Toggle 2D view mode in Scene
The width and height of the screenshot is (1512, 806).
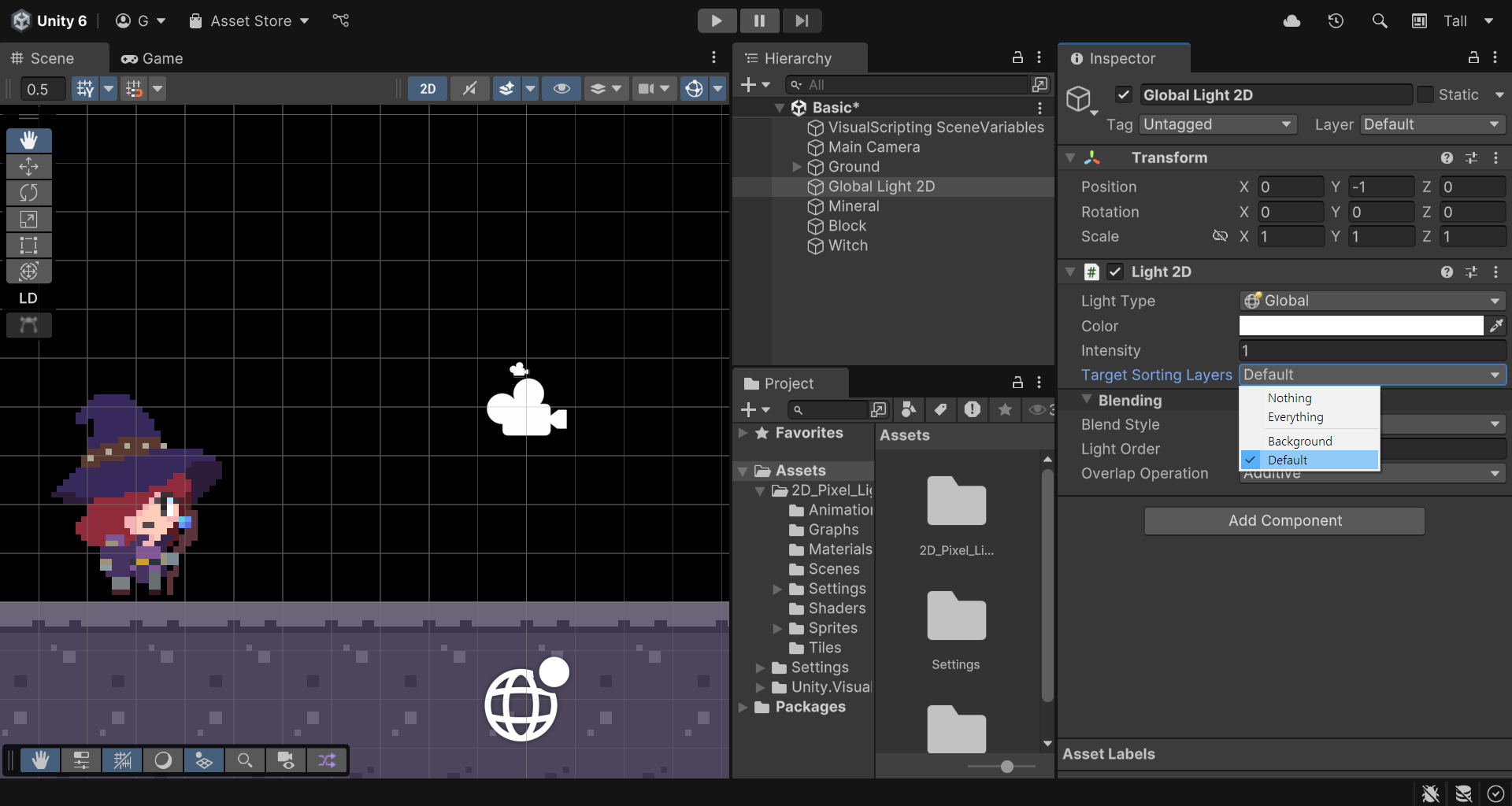coord(428,89)
